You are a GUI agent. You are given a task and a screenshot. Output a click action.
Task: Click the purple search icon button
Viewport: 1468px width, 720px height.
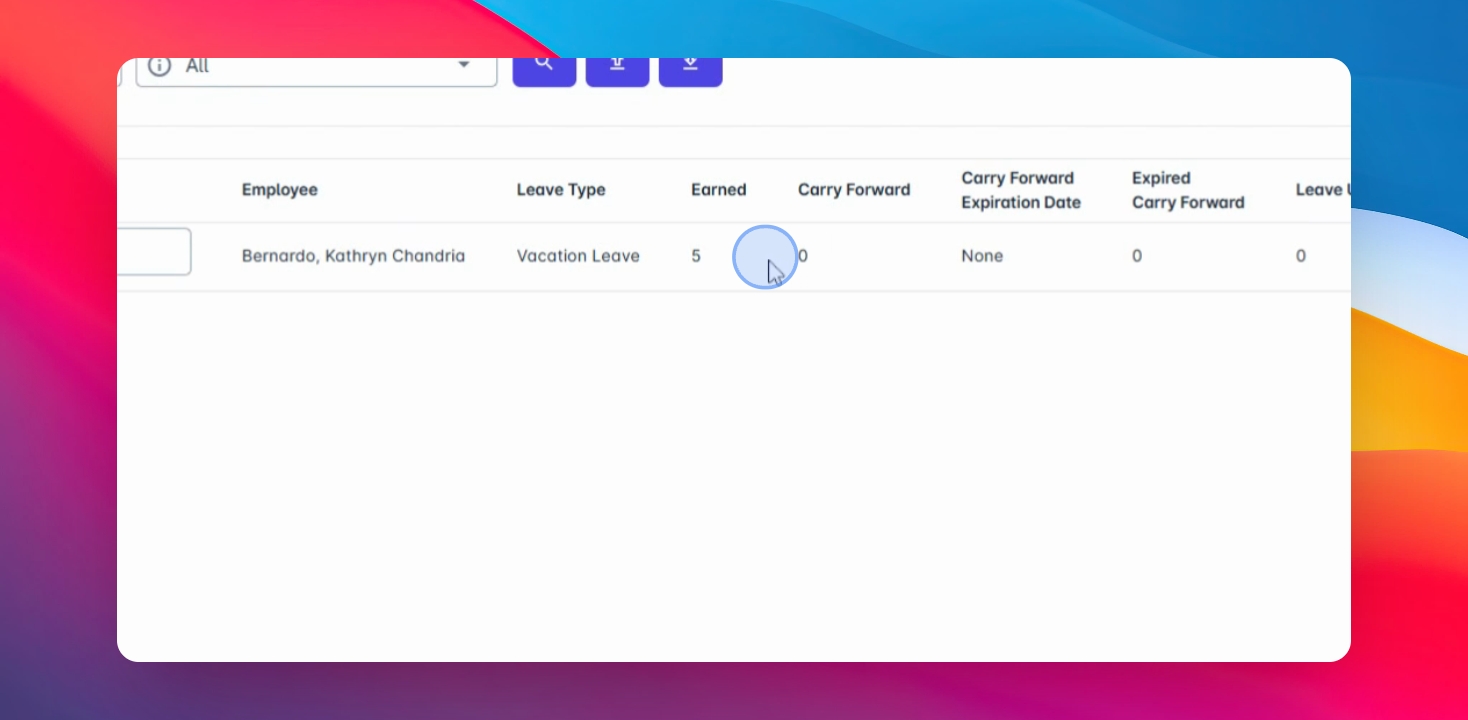pos(544,72)
